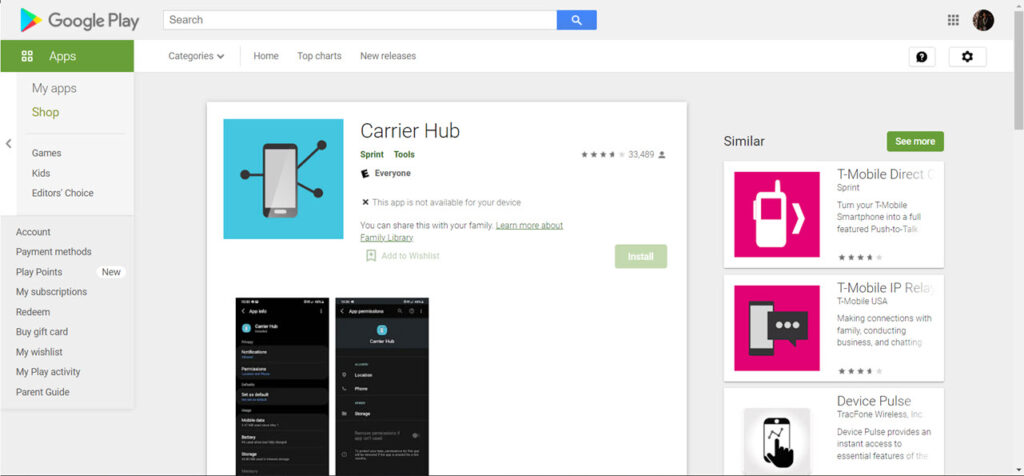The image size is (1024, 476).
Task: Click the See more button
Action: [915, 141]
